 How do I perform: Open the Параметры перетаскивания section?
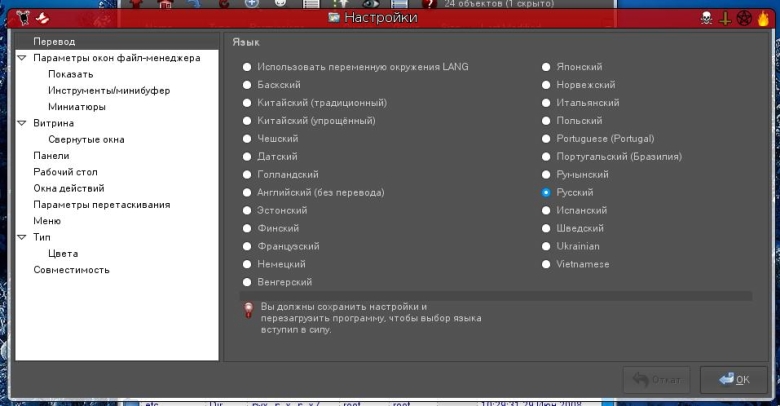(101, 205)
